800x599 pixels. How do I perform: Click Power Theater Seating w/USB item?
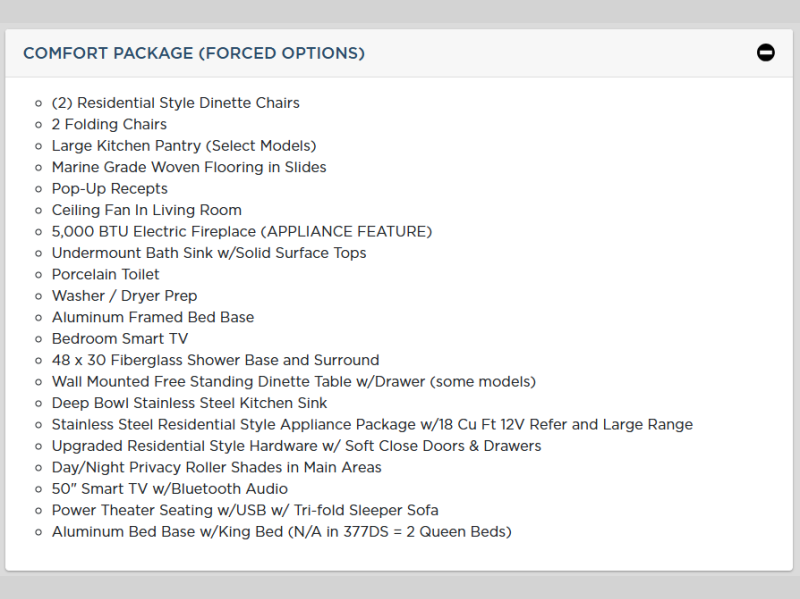[x=245, y=510]
